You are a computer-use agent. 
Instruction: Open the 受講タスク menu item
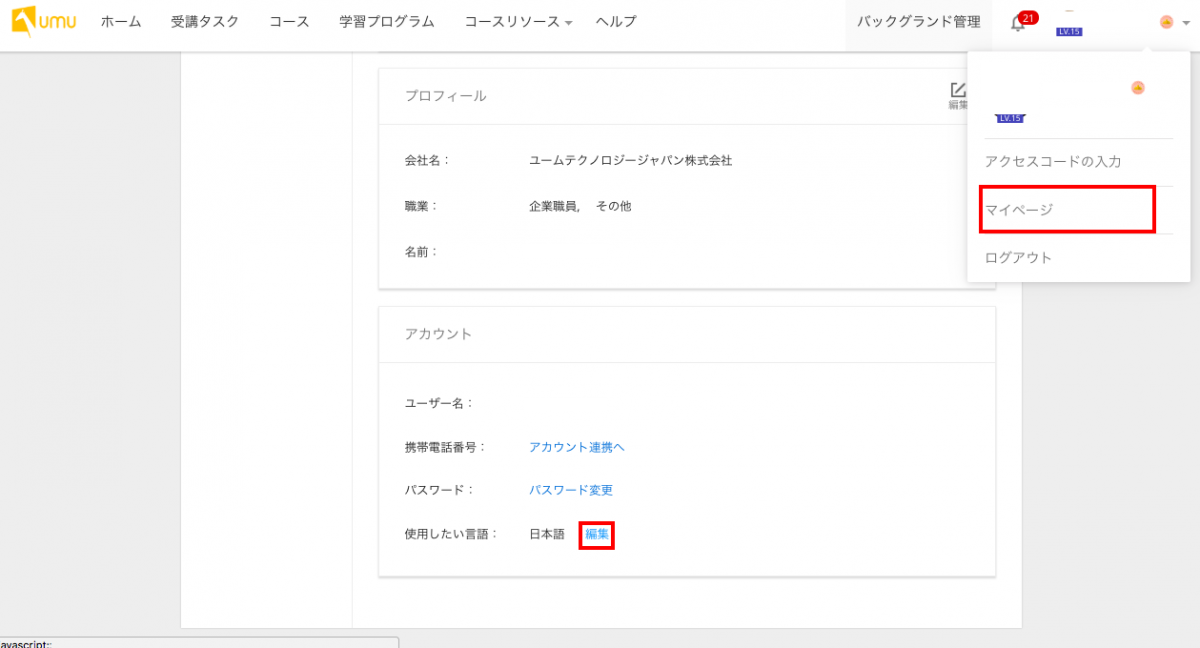tap(204, 21)
